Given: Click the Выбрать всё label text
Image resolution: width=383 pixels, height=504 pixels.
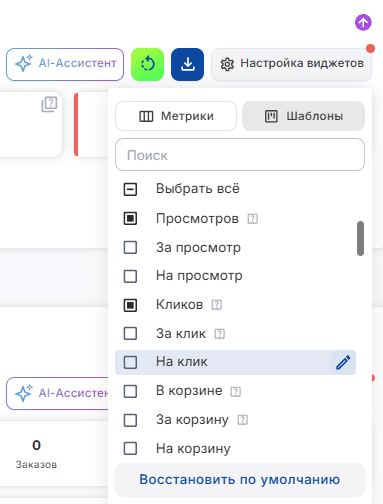Looking at the screenshot, I should coord(198,189).
